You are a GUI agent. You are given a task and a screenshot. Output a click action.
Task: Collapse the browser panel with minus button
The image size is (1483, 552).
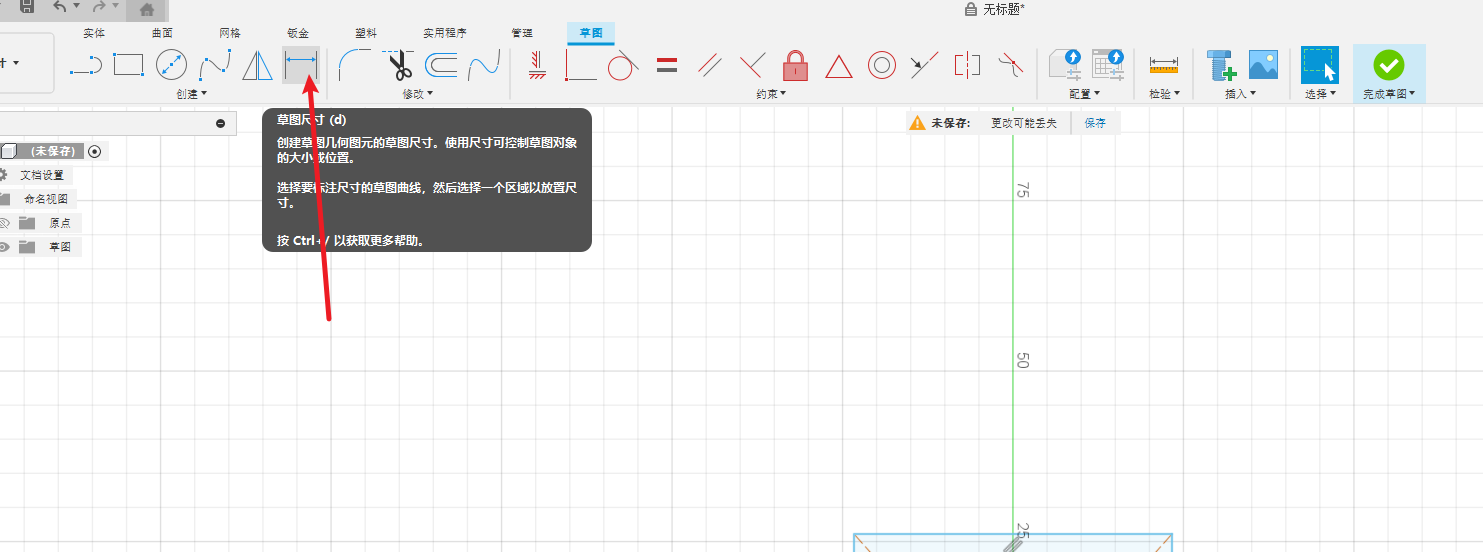[x=221, y=123]
